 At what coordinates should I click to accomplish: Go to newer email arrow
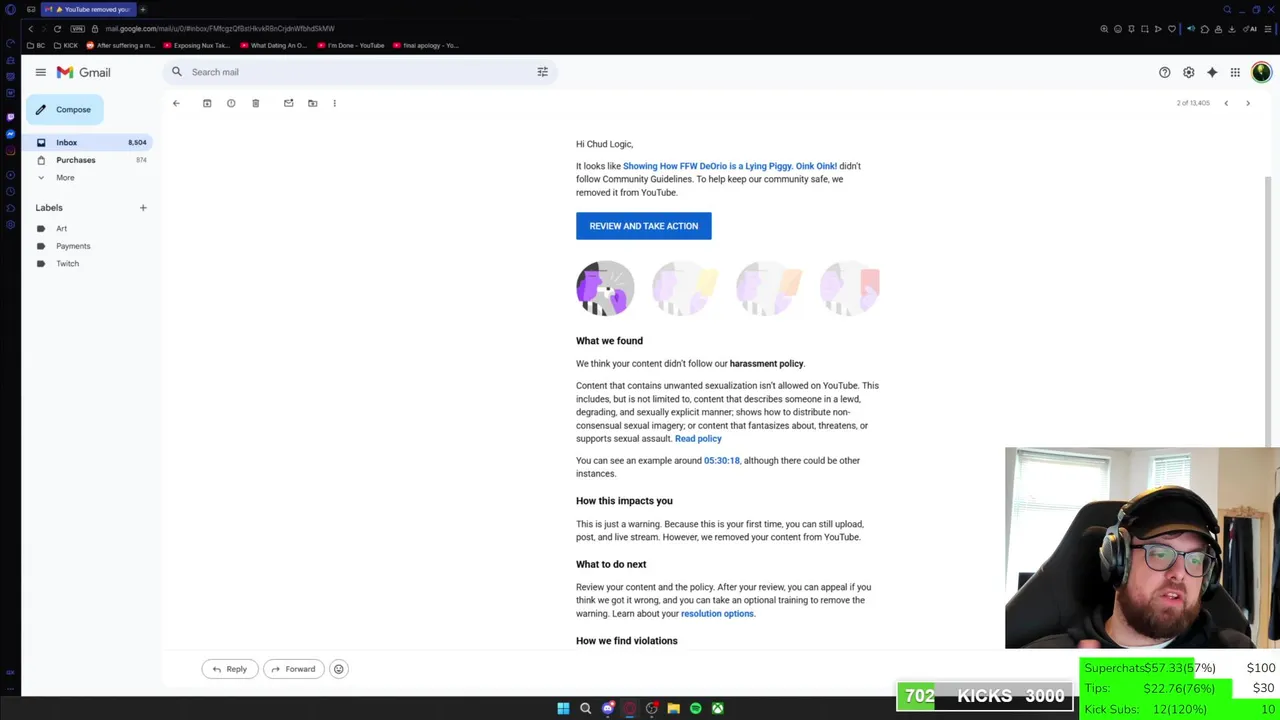pyautogui.click(x=1226, y=103)
